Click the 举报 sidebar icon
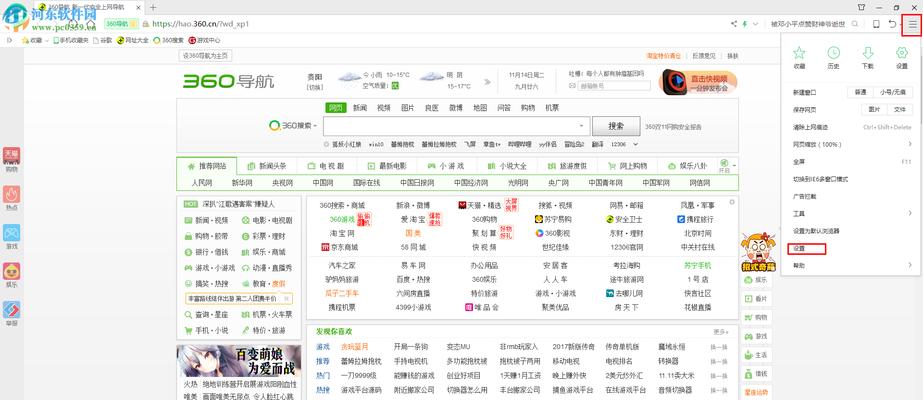This screenshot has height=400, width=923. coord(11,309)
